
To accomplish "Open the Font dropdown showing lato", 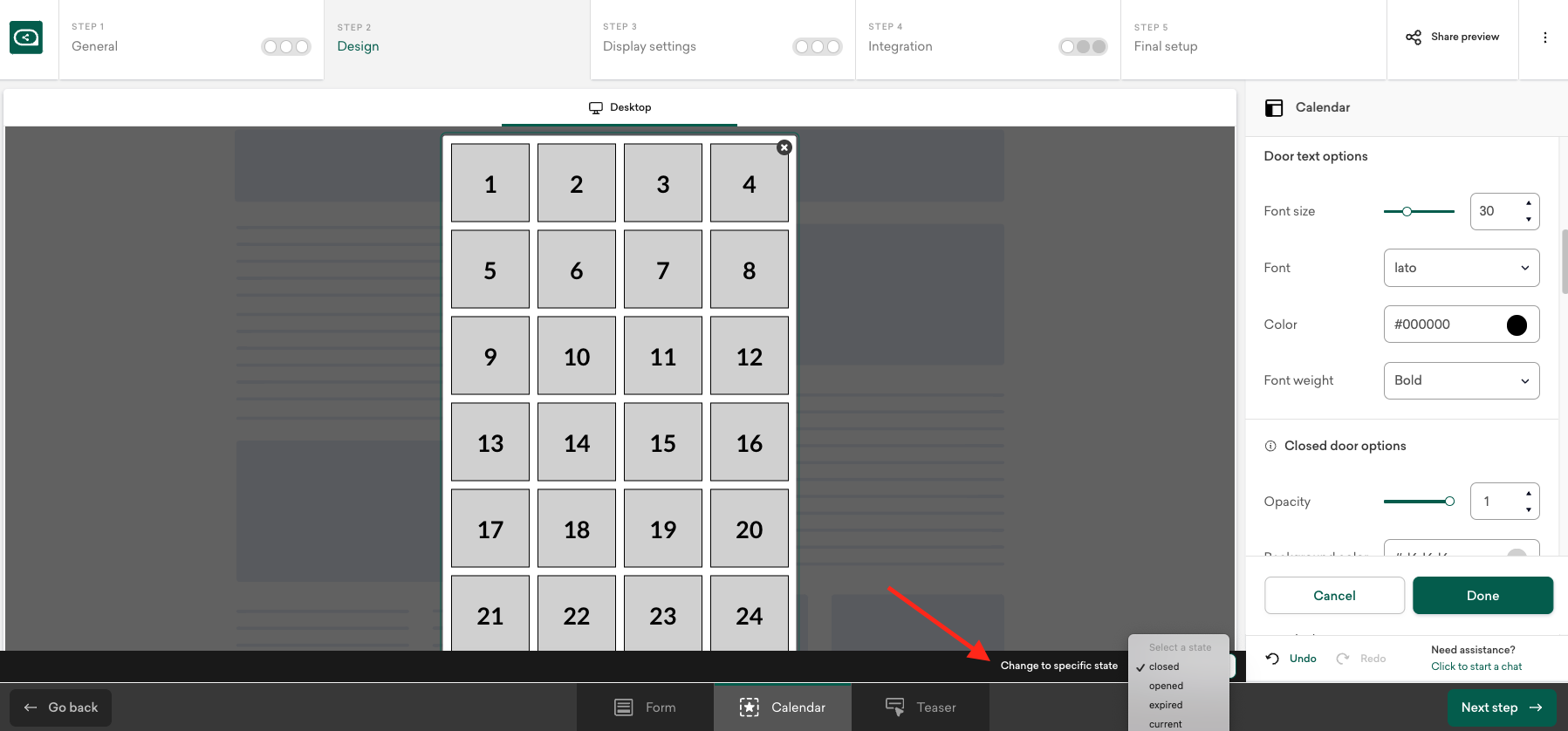I will click(x=1462, y=268).
